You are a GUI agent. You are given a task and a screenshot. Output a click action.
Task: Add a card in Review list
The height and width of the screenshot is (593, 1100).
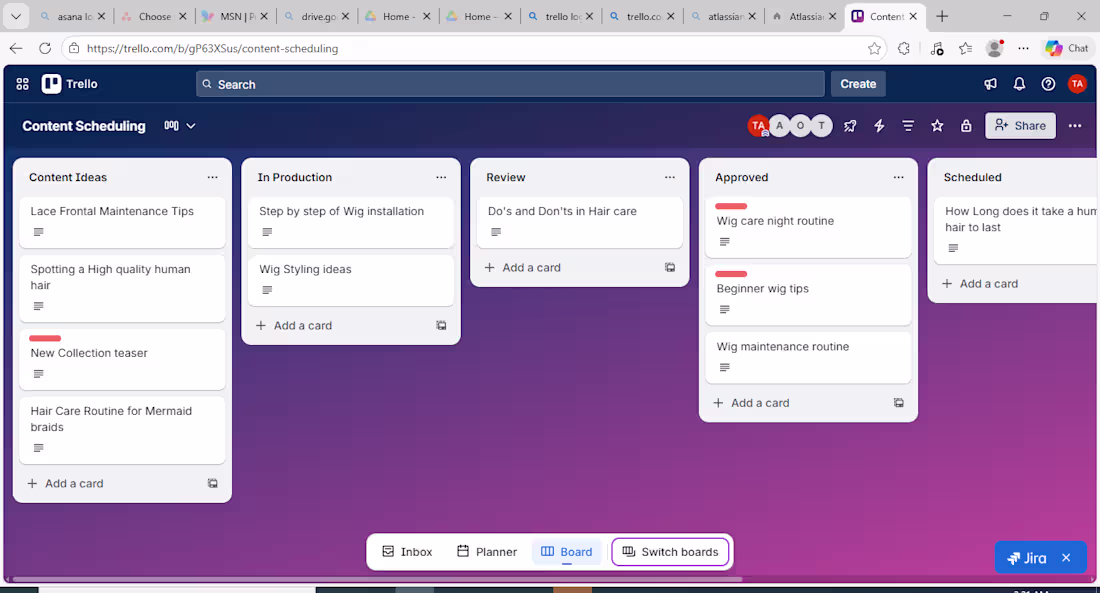[523, 267]
